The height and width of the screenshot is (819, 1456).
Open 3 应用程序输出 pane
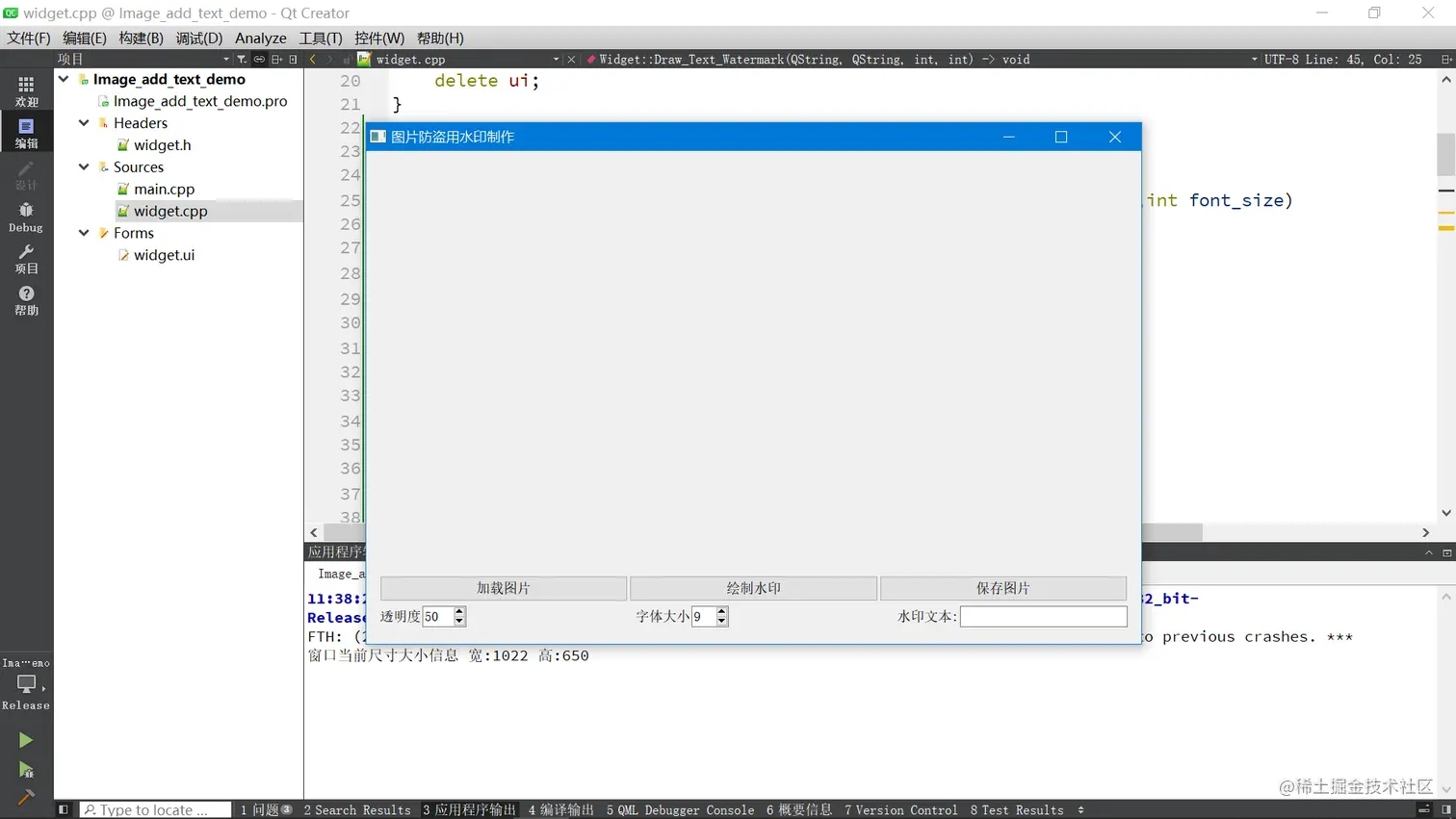point(469,810)
